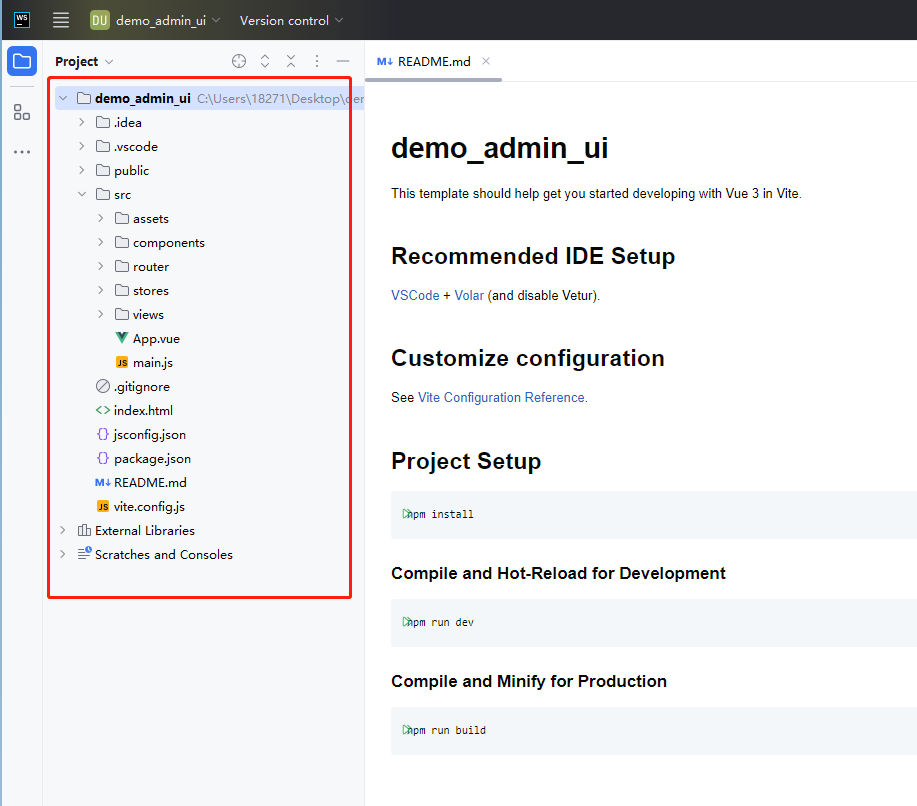This screenshot has height=806, width=917.
Task: Show more tool windows via ellipsis icon
Action: [x=22, y=152]
